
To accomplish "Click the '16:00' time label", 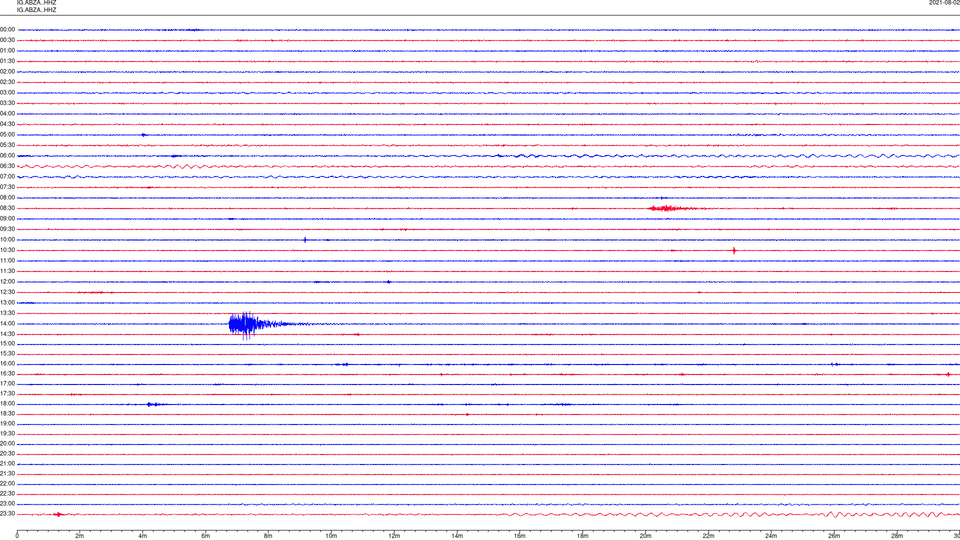I will pos(7,364).
